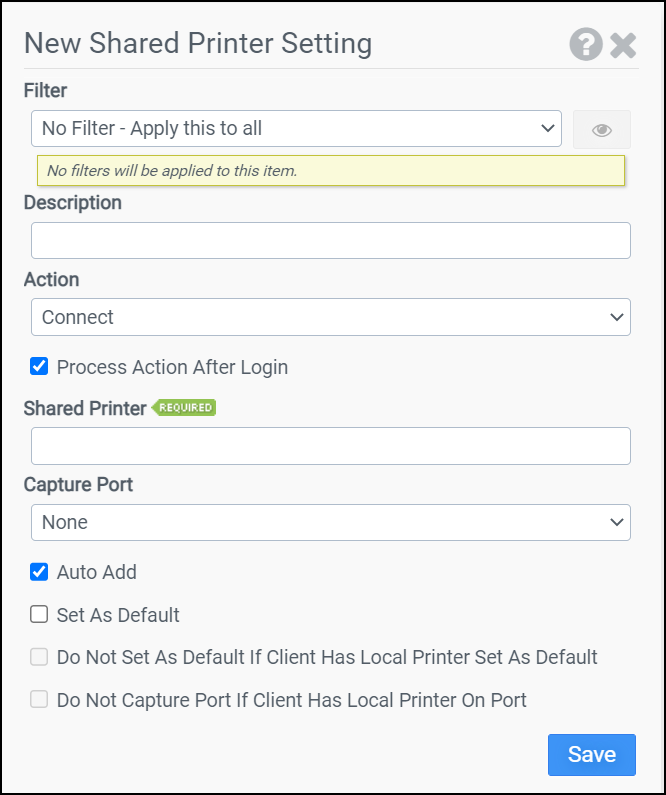The image size is (666, 795).
Task: Open the help question mark icon
Action: [586, 45]
